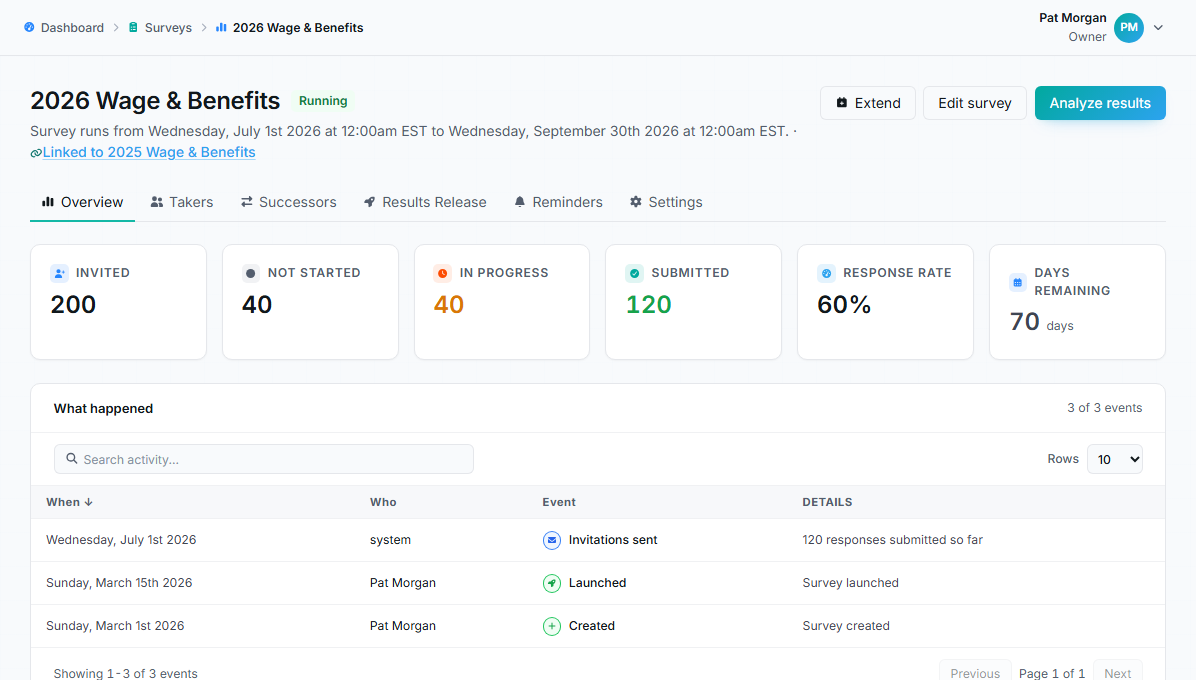Viewport: 1196px width, 680px height.
Task: Click the Invited count 200
Action: 73,305
